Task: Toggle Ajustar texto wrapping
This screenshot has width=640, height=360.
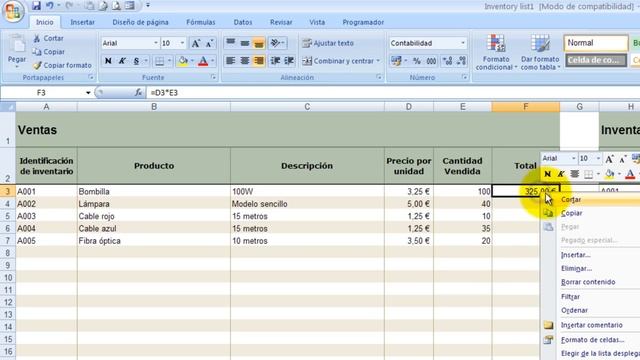Action: coord(328,43)
